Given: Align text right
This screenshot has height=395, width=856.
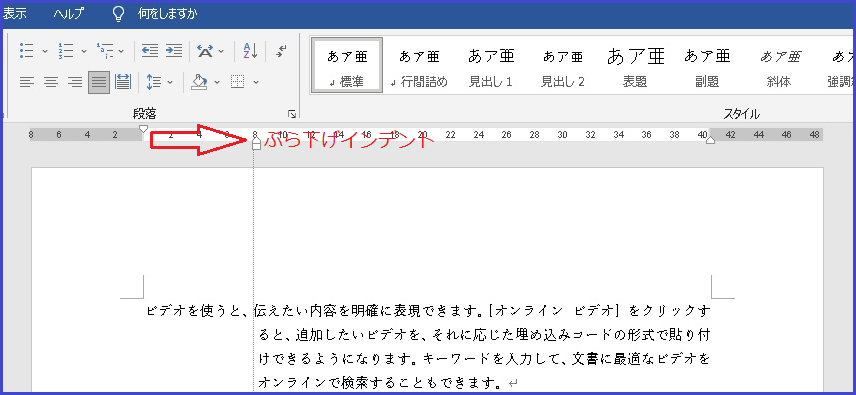Looking at the screenshot, I should tap(75, 82).
